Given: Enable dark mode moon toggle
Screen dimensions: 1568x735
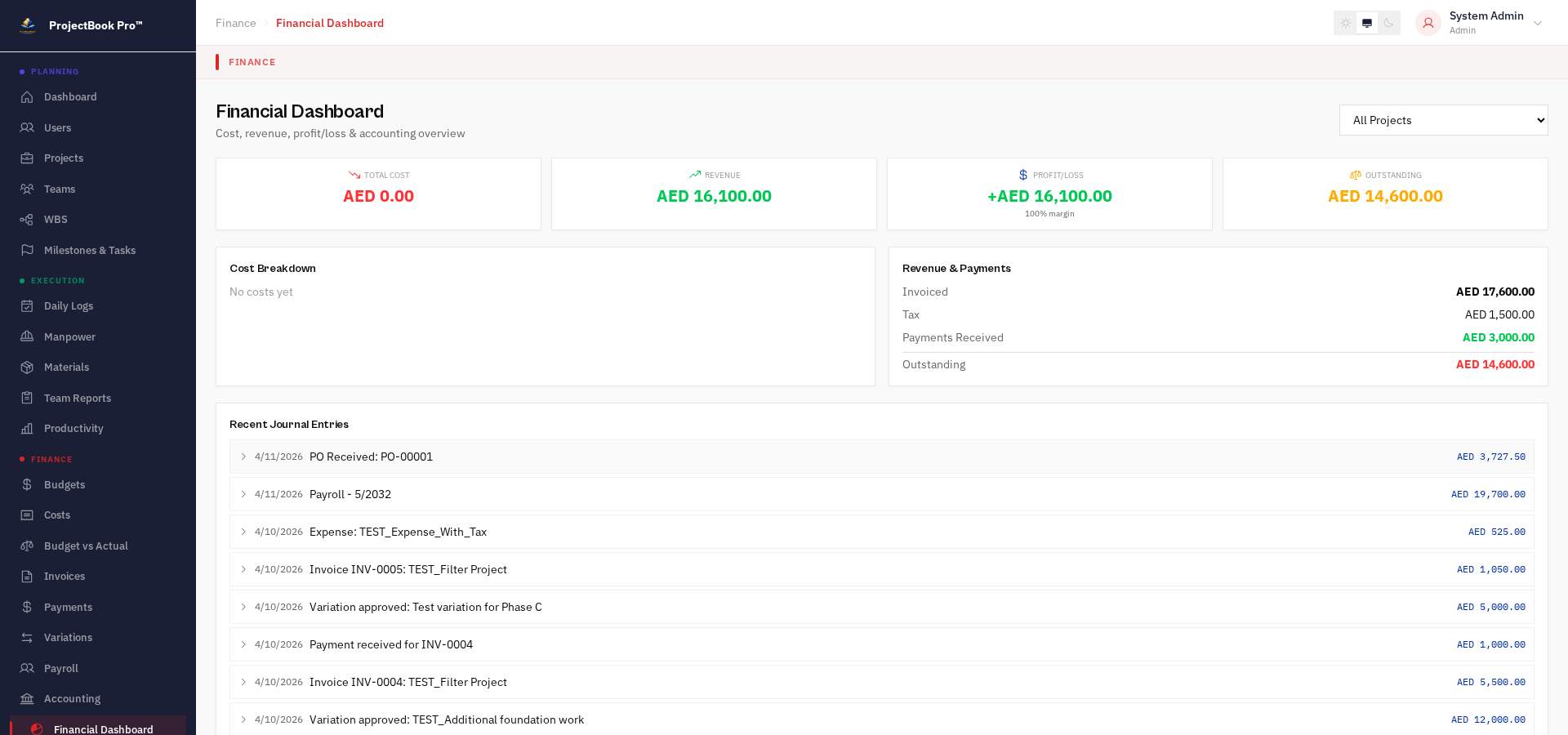Looking at the screenshot, I should [1388, 23].
